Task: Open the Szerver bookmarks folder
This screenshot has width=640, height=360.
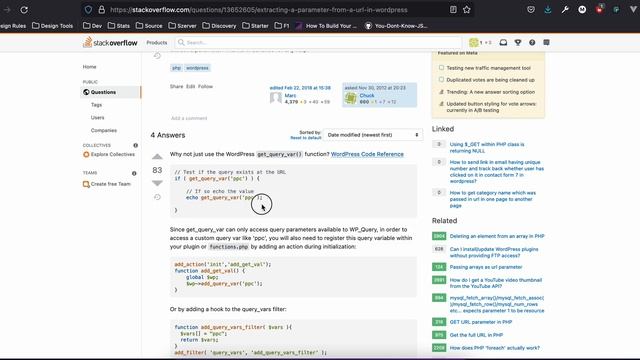Action: click(x=182, y=26)
